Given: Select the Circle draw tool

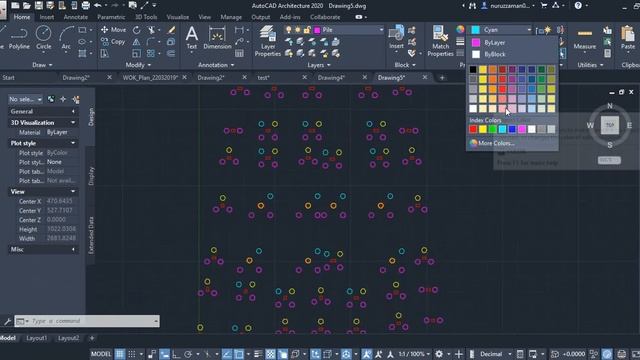Looking at the screenshot, I should [43, 38].
